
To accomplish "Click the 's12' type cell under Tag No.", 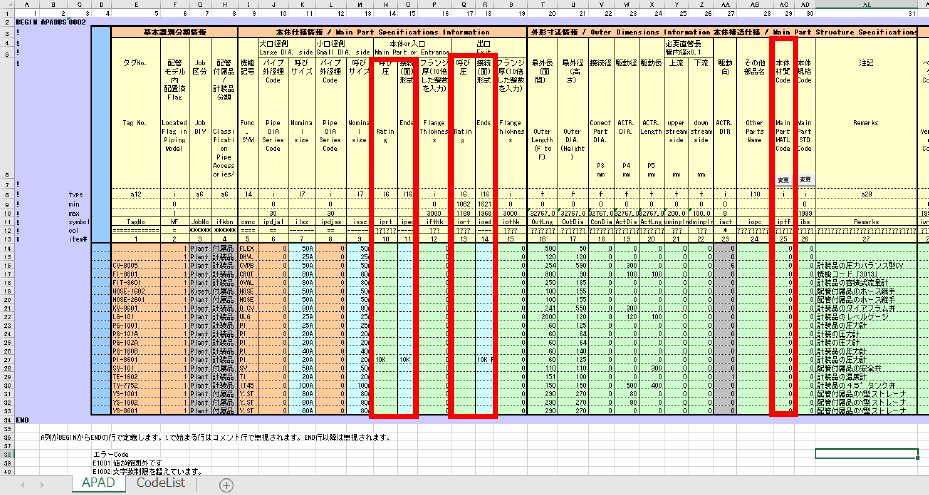I will coord(136,194).
